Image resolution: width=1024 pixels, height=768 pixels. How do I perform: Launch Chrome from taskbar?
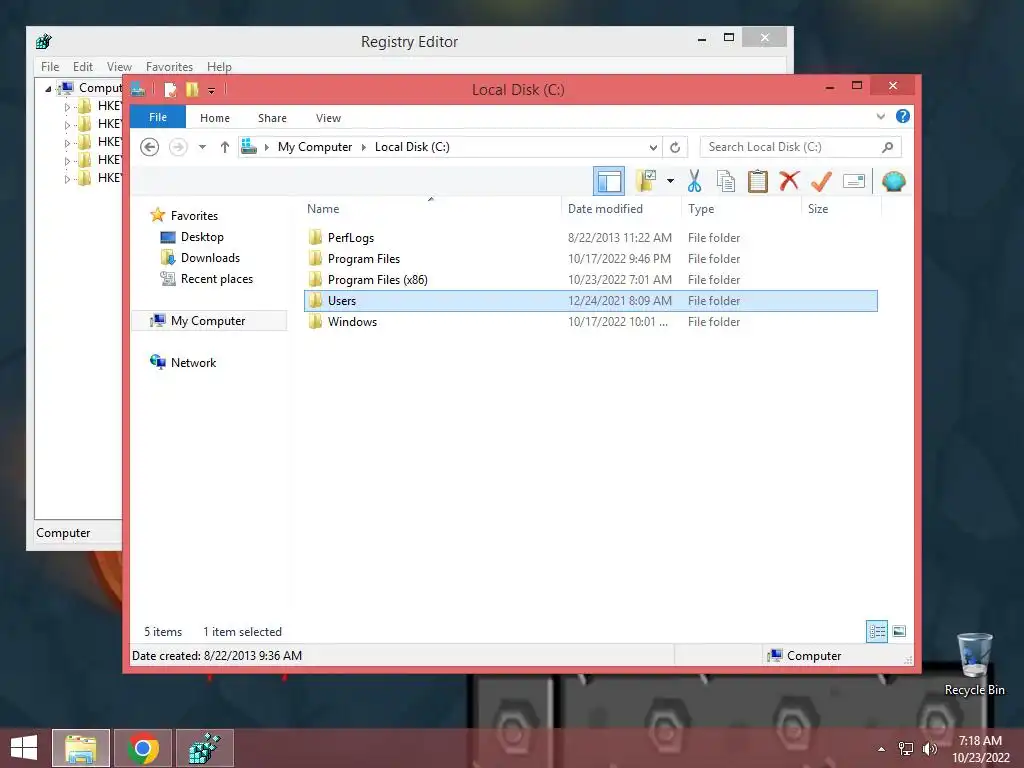pos(143,748)
